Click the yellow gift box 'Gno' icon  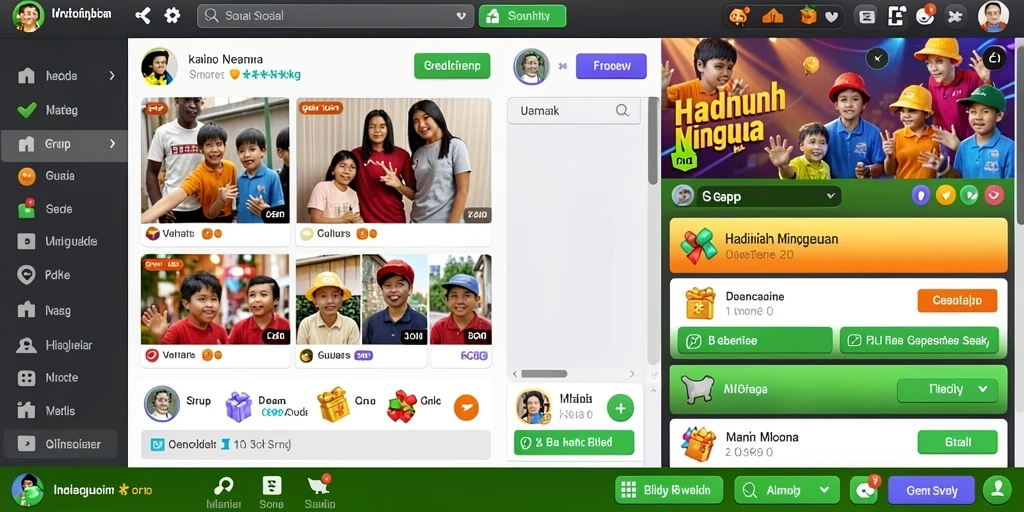click(334, 404)
